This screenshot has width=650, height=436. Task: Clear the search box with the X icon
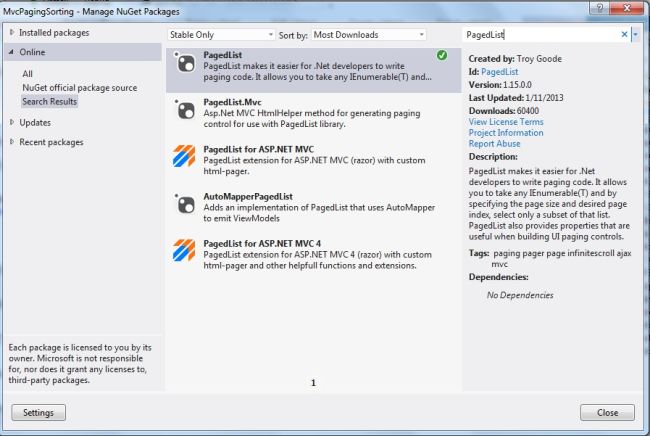[x=624, y=34]
